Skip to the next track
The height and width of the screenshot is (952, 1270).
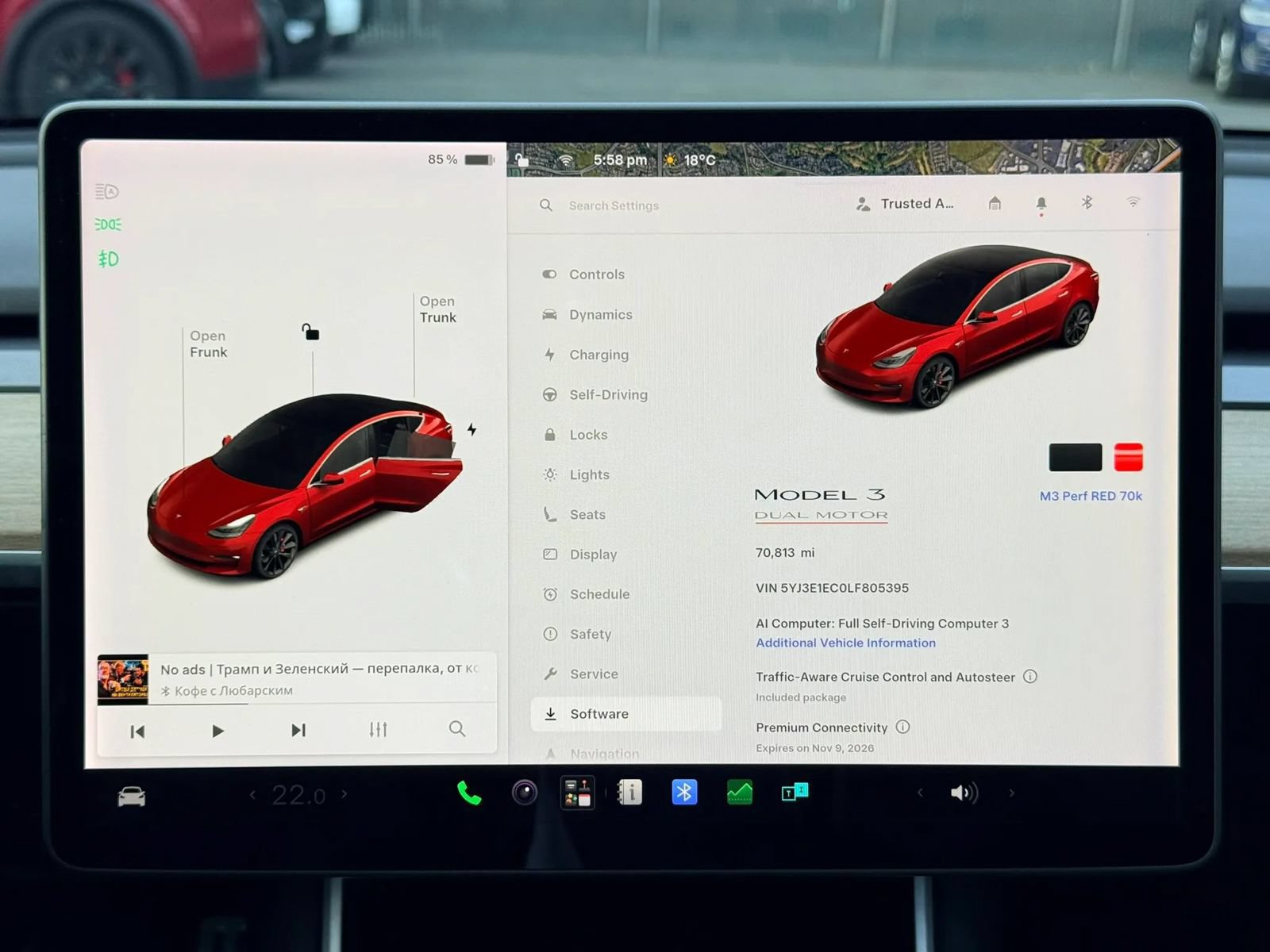coord(298,730)
